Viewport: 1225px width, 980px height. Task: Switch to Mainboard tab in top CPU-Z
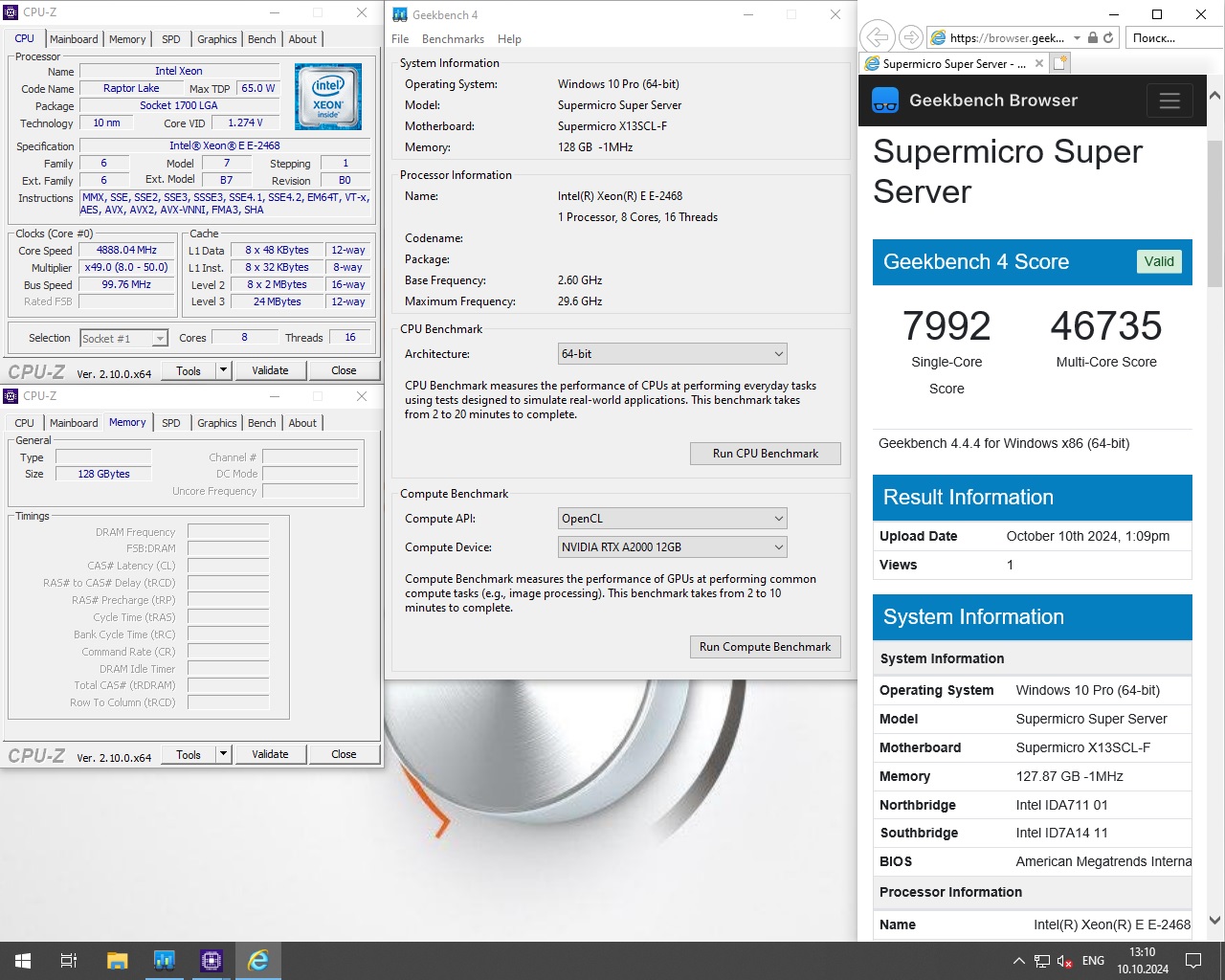pyautogui.click(x=74, y=39)
